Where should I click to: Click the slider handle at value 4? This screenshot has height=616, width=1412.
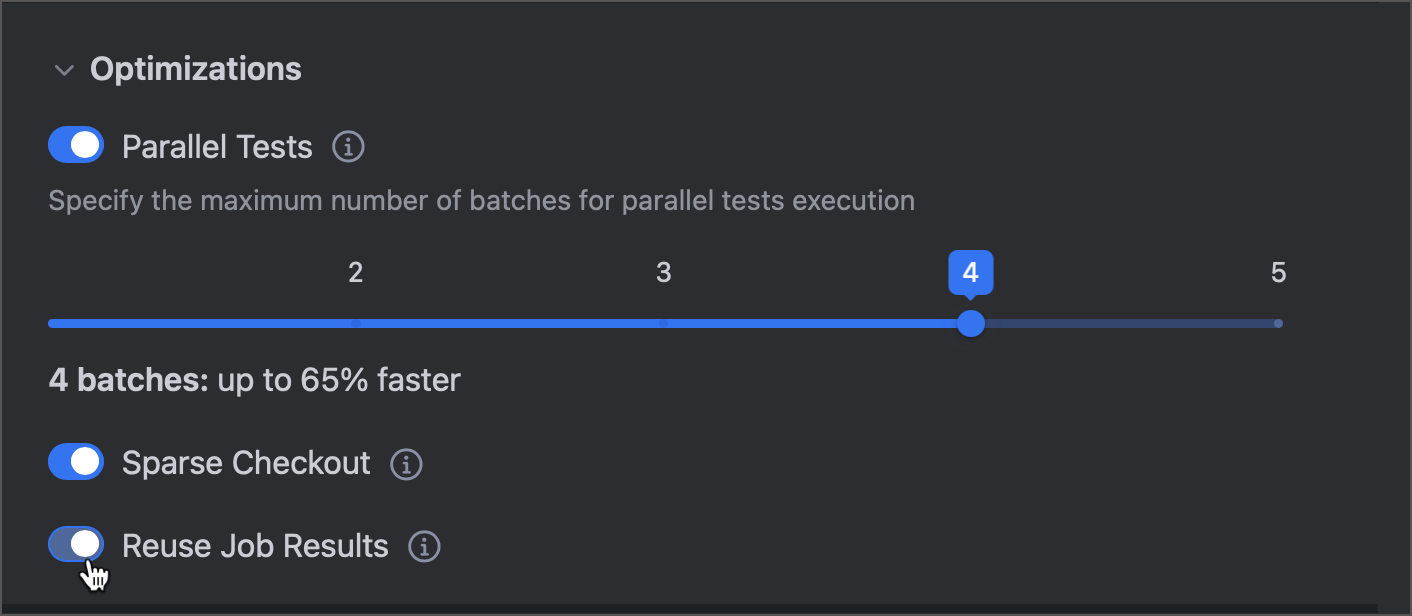[x=970, y=323]
